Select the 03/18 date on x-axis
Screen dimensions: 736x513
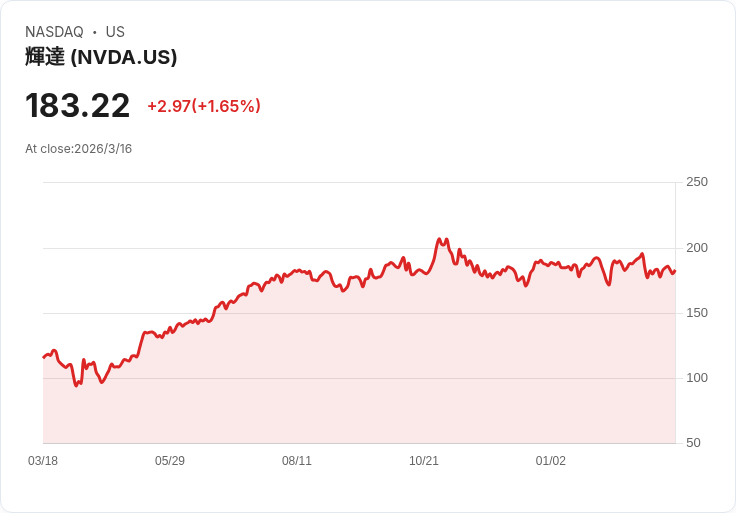(43, 461)
